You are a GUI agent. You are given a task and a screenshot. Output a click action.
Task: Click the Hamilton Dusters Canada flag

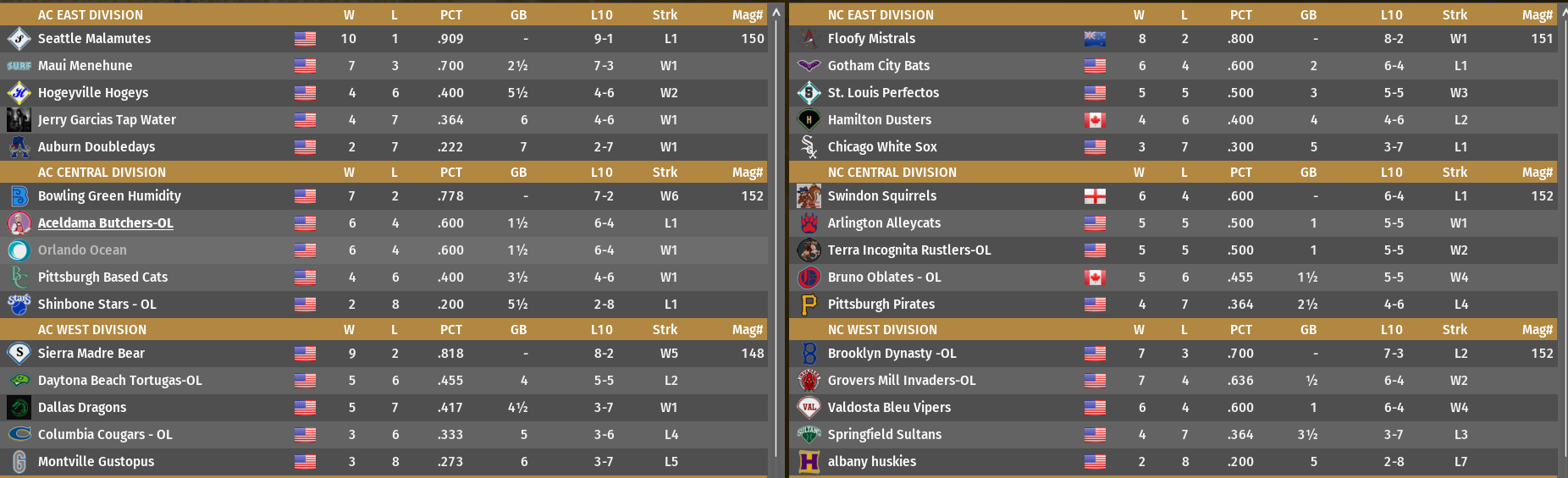(1095, 120)
